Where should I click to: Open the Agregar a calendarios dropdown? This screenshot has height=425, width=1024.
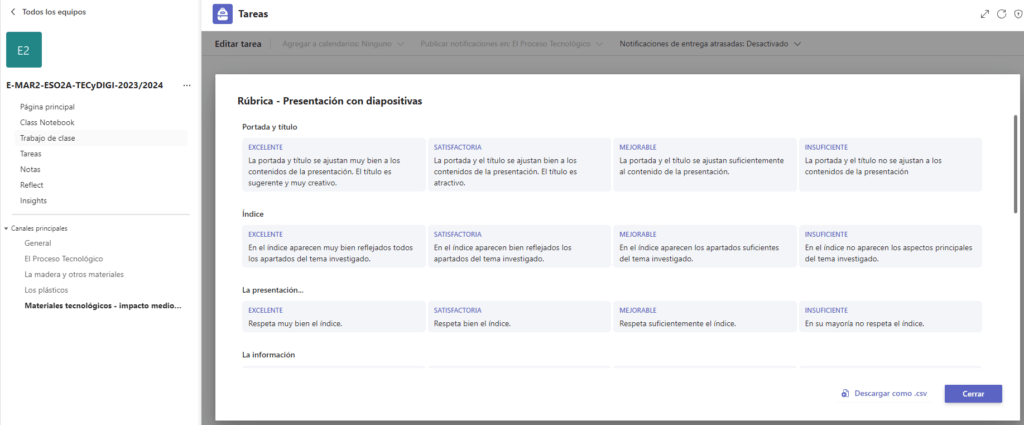[x=343, y=44]
